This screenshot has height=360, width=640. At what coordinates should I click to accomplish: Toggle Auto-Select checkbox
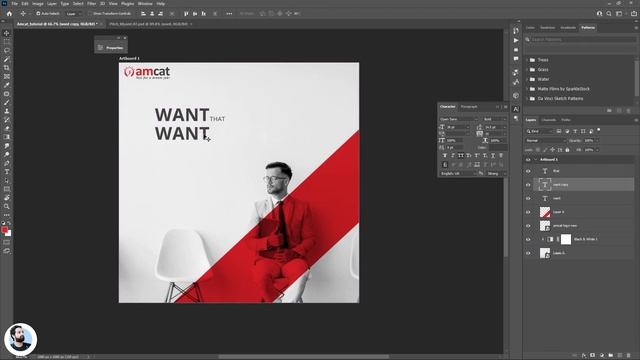coord(38,13)
